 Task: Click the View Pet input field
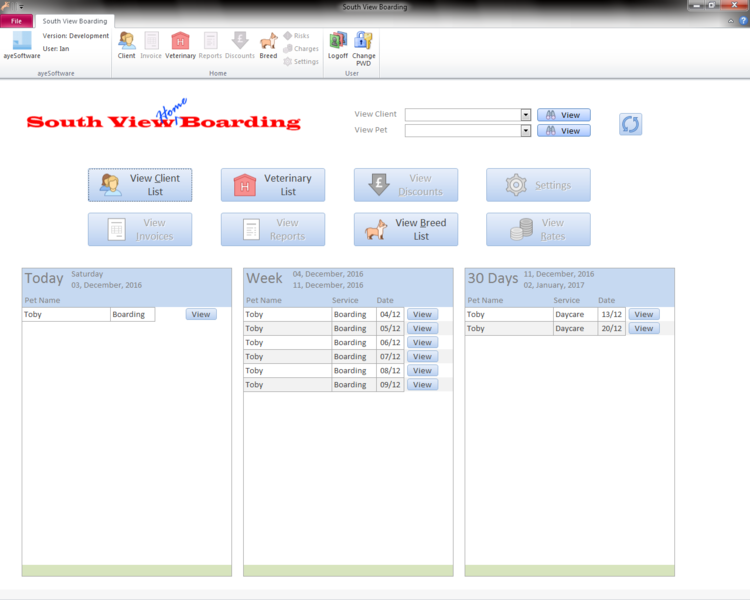(462, 130)
